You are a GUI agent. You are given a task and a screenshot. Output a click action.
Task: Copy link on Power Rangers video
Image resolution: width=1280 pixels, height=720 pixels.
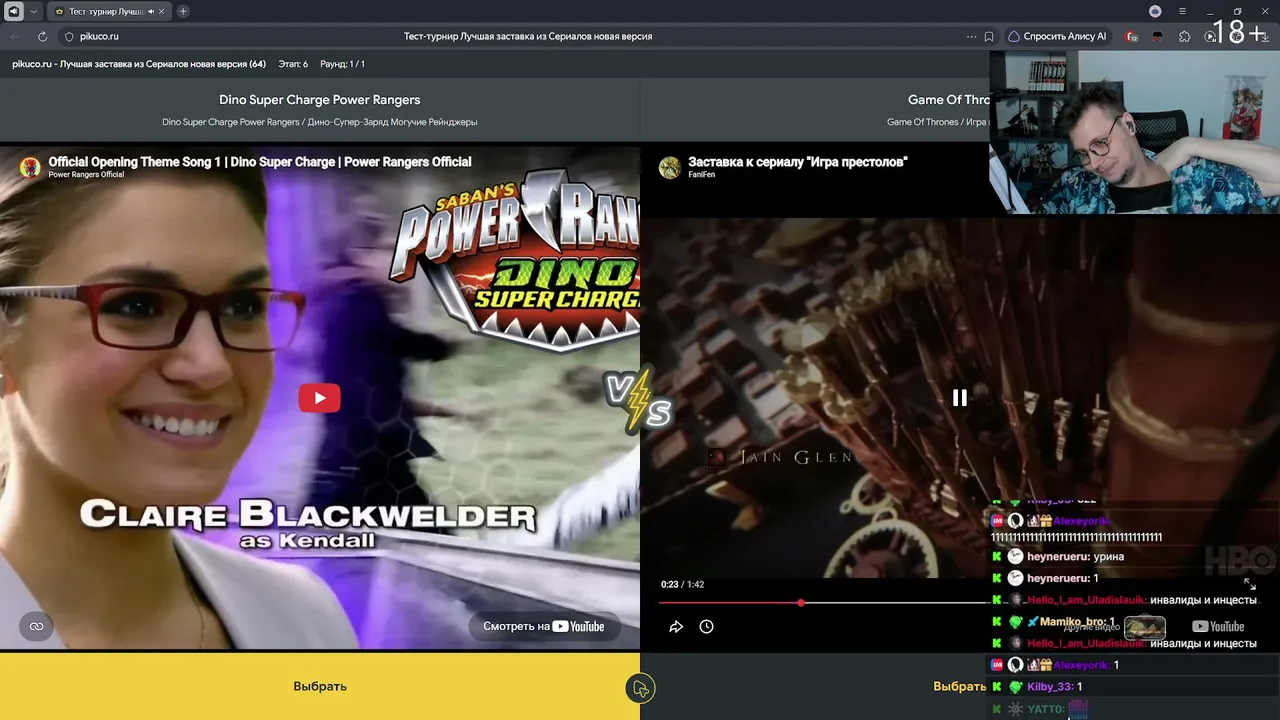(36, 627)
